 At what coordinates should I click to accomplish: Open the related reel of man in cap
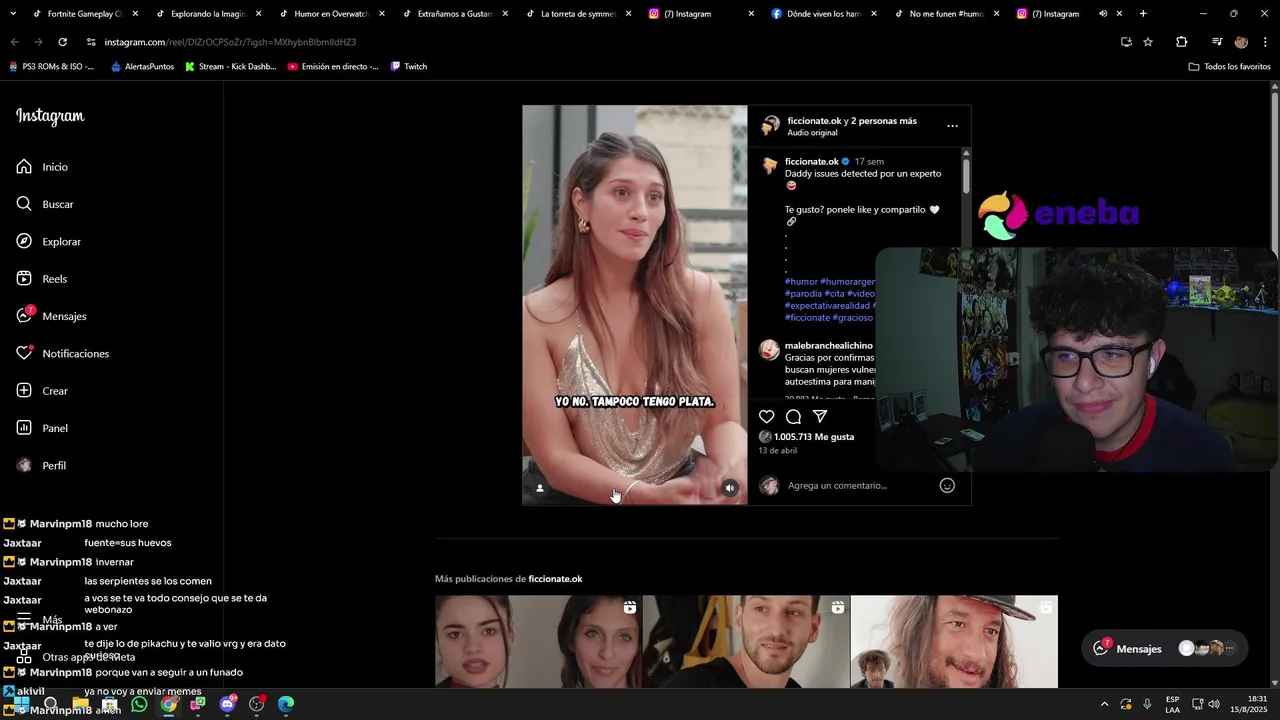click(x=954, y=642)
